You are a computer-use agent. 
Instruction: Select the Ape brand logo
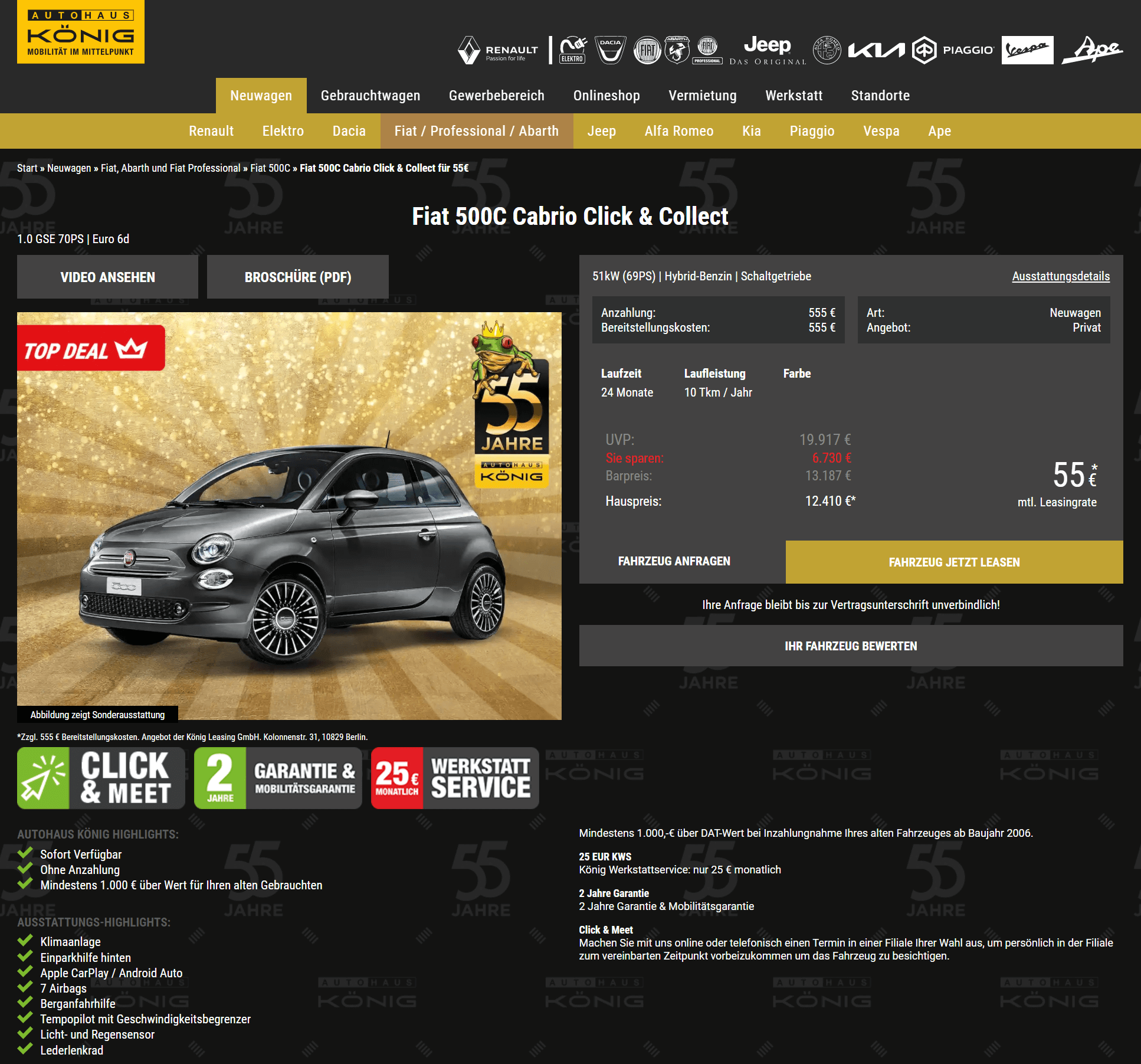(1092, 50)
